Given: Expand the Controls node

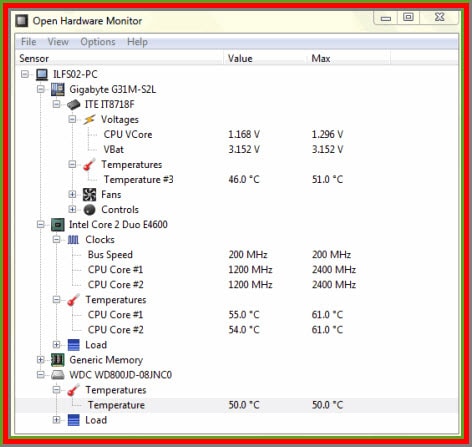Looking at the screenshot, I should tap(72, 209).
